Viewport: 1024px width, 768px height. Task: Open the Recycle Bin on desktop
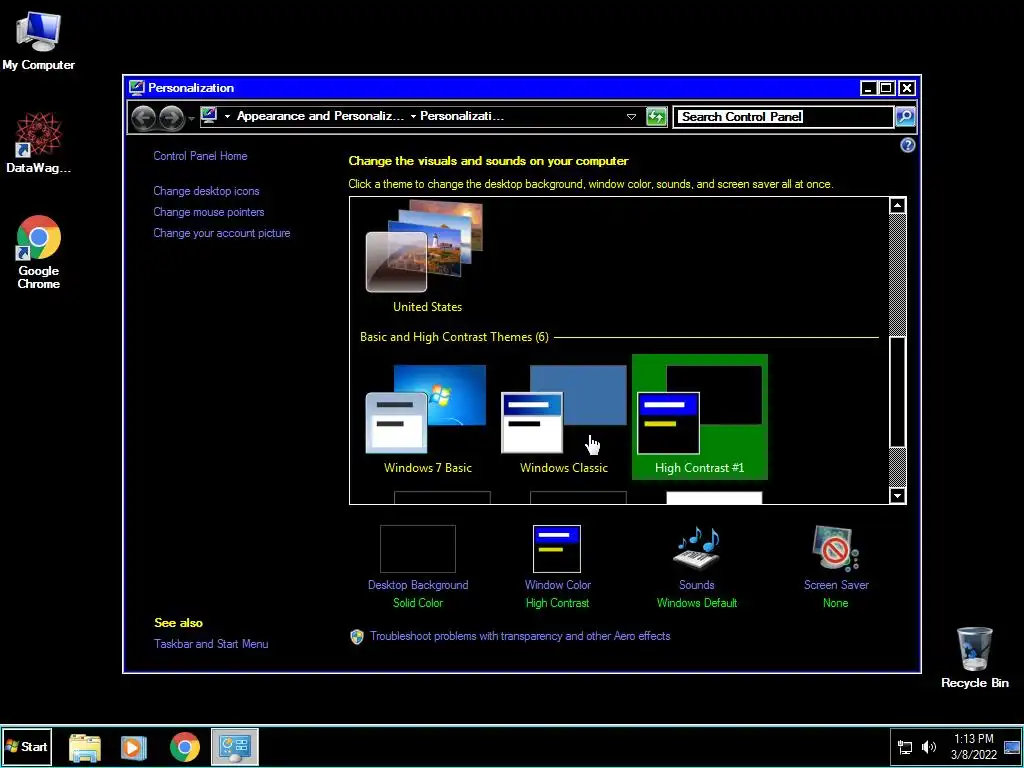tap(974, 658)
